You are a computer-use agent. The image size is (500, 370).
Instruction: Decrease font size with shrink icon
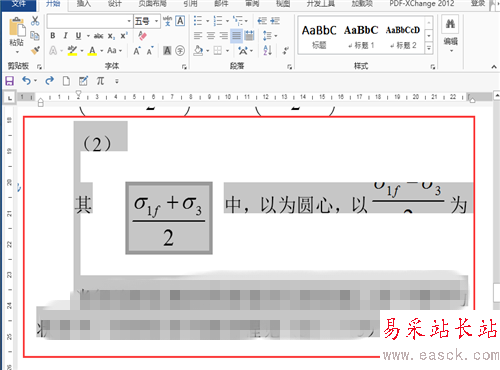coord(150,51)
